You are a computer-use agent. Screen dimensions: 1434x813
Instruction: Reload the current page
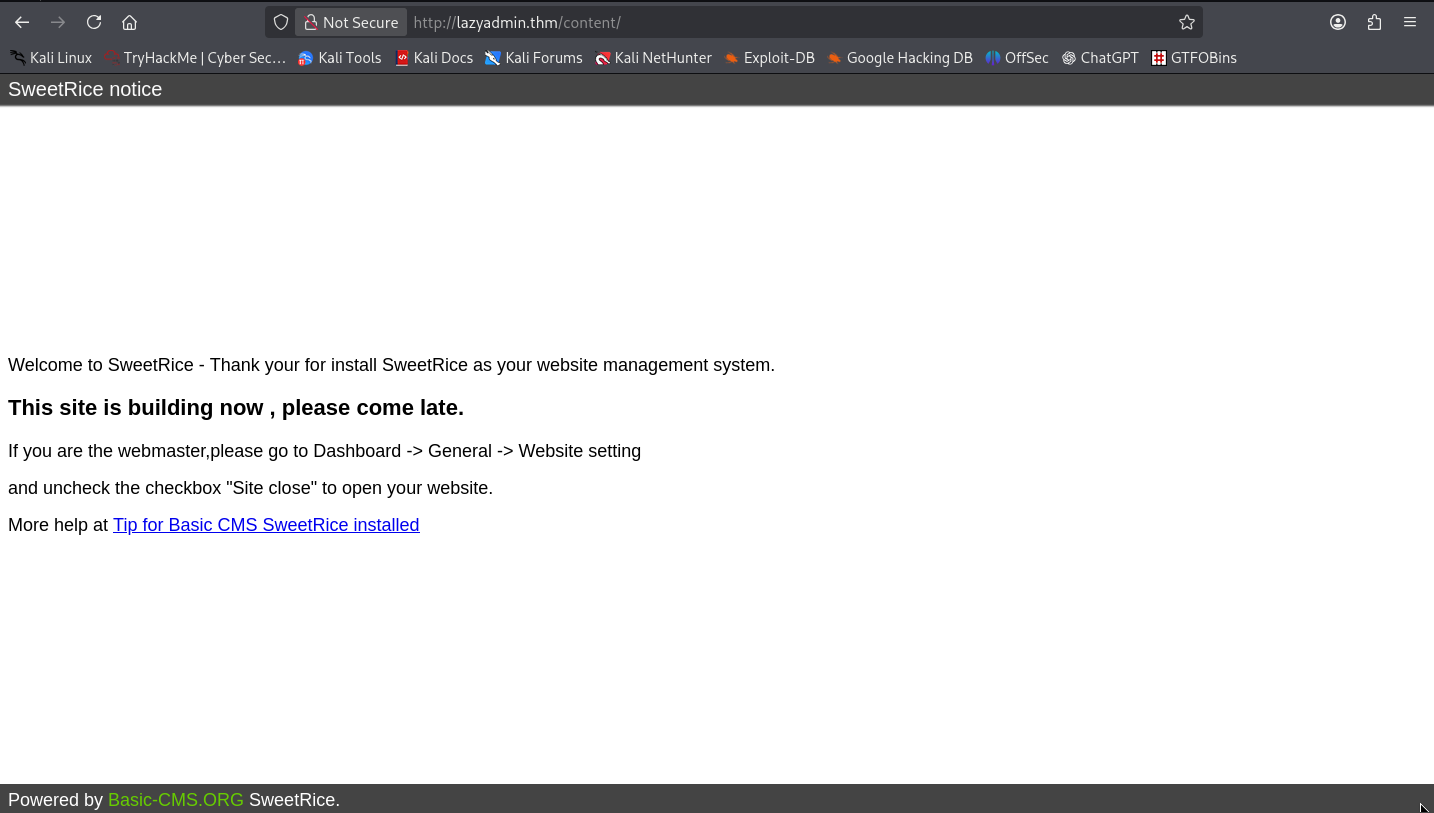click(94, 22)
